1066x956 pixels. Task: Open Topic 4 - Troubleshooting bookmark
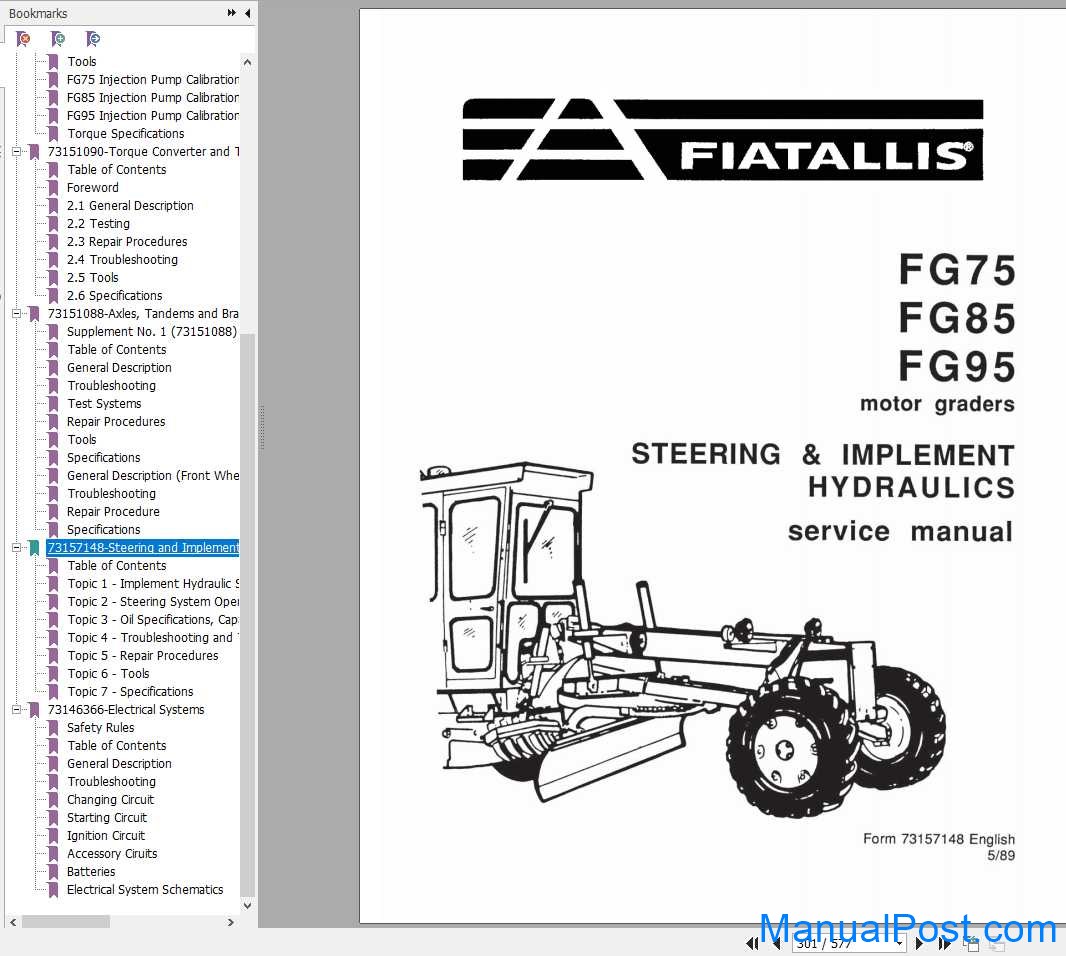click(153, 638)
